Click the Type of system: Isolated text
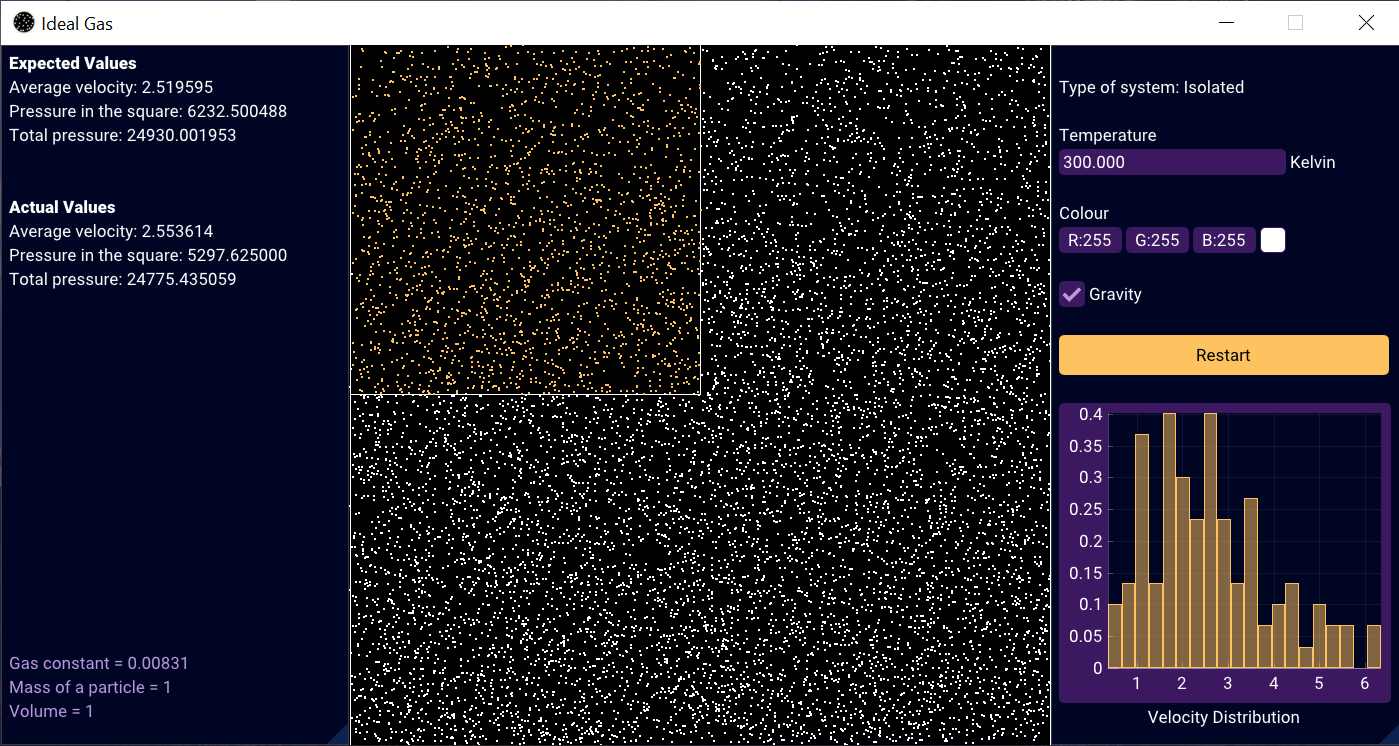 (1151, 87)
